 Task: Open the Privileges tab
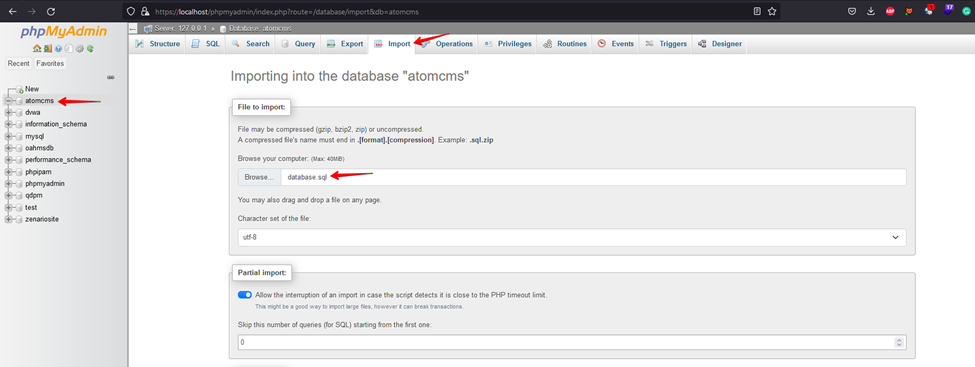click(507, 44)
